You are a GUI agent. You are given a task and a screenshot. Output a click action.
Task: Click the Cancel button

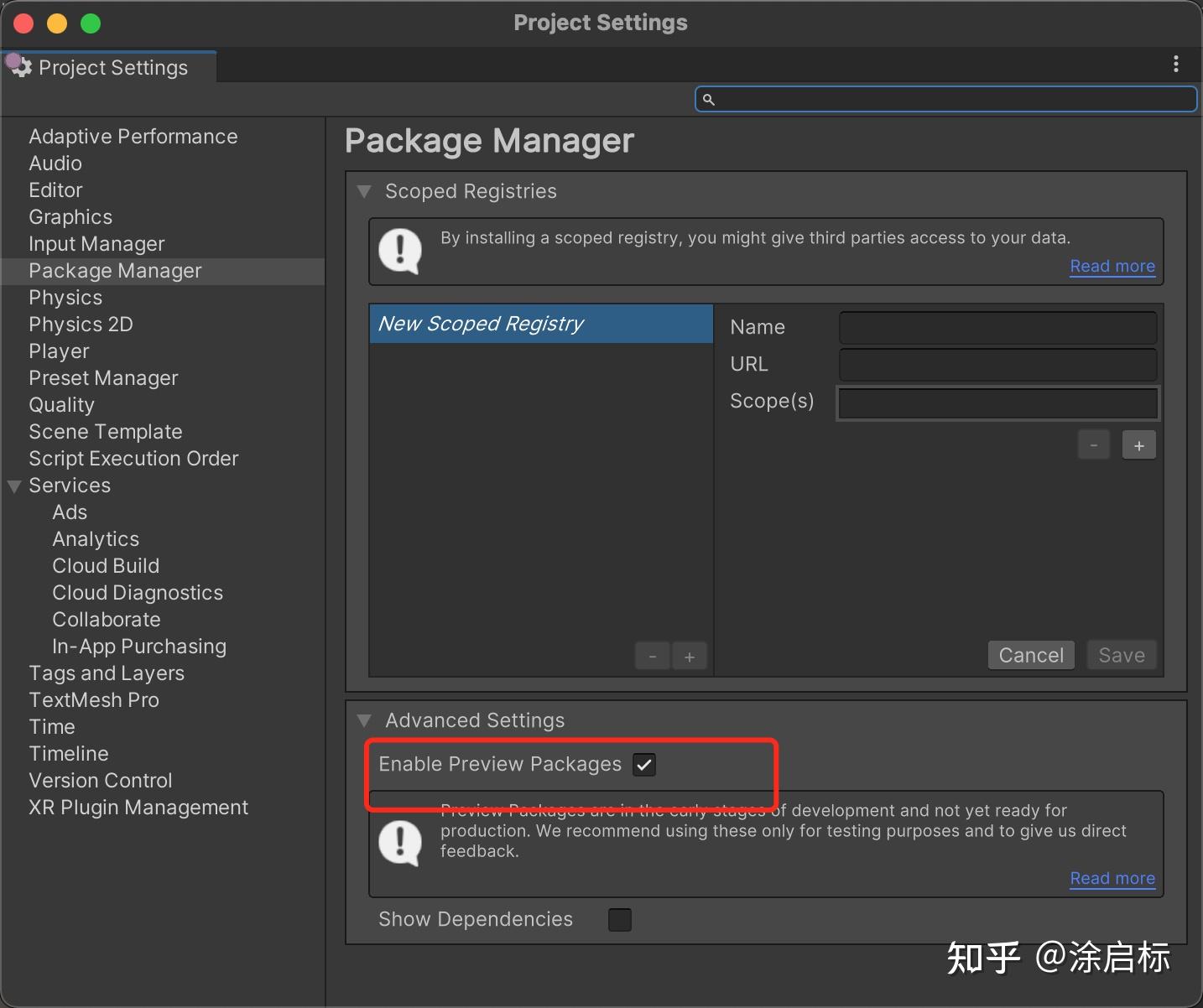click(1031, 655)
